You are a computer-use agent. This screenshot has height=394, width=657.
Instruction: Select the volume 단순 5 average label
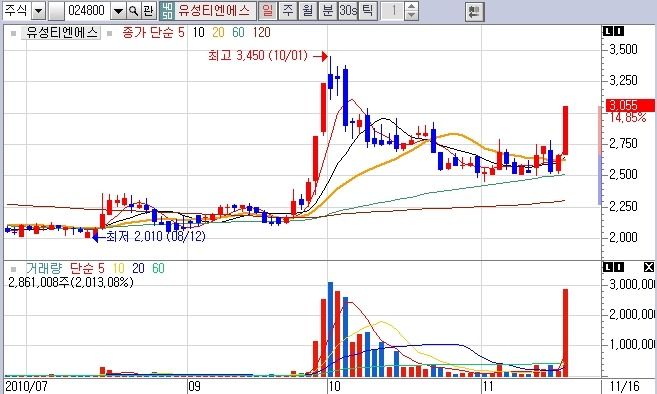click(87, 269)
